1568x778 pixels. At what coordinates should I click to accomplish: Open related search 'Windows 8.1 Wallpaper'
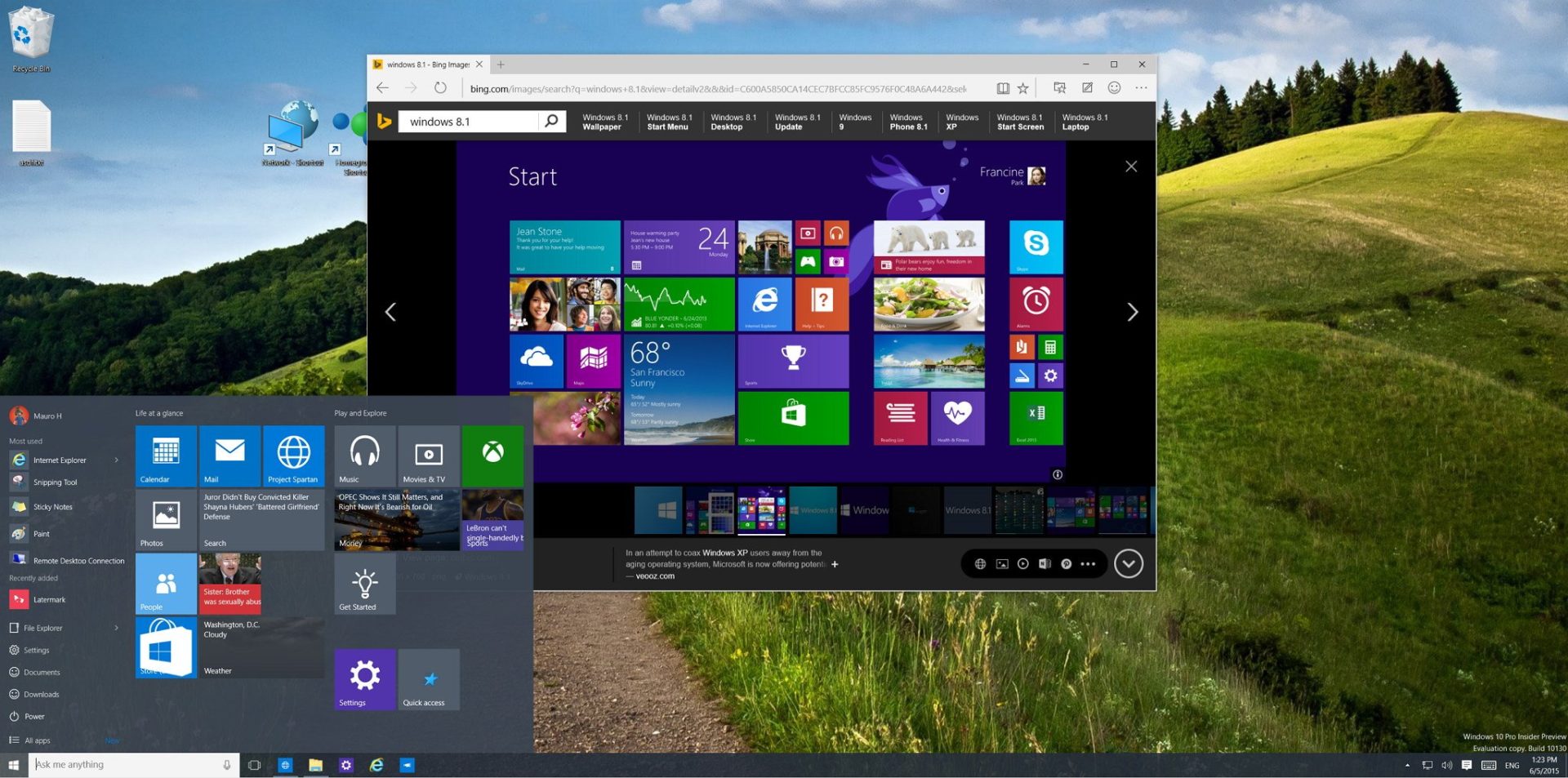tap(605, 122)
